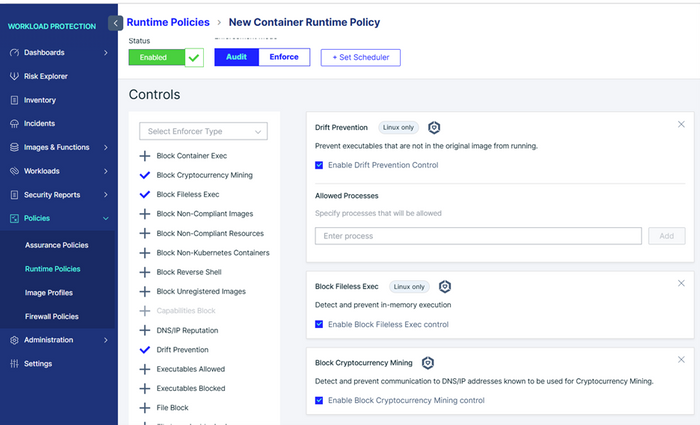This screenshot has width=700, height=425.
Task: Toggle checked Block Fileless Exec list item
Action: [145, 194]
